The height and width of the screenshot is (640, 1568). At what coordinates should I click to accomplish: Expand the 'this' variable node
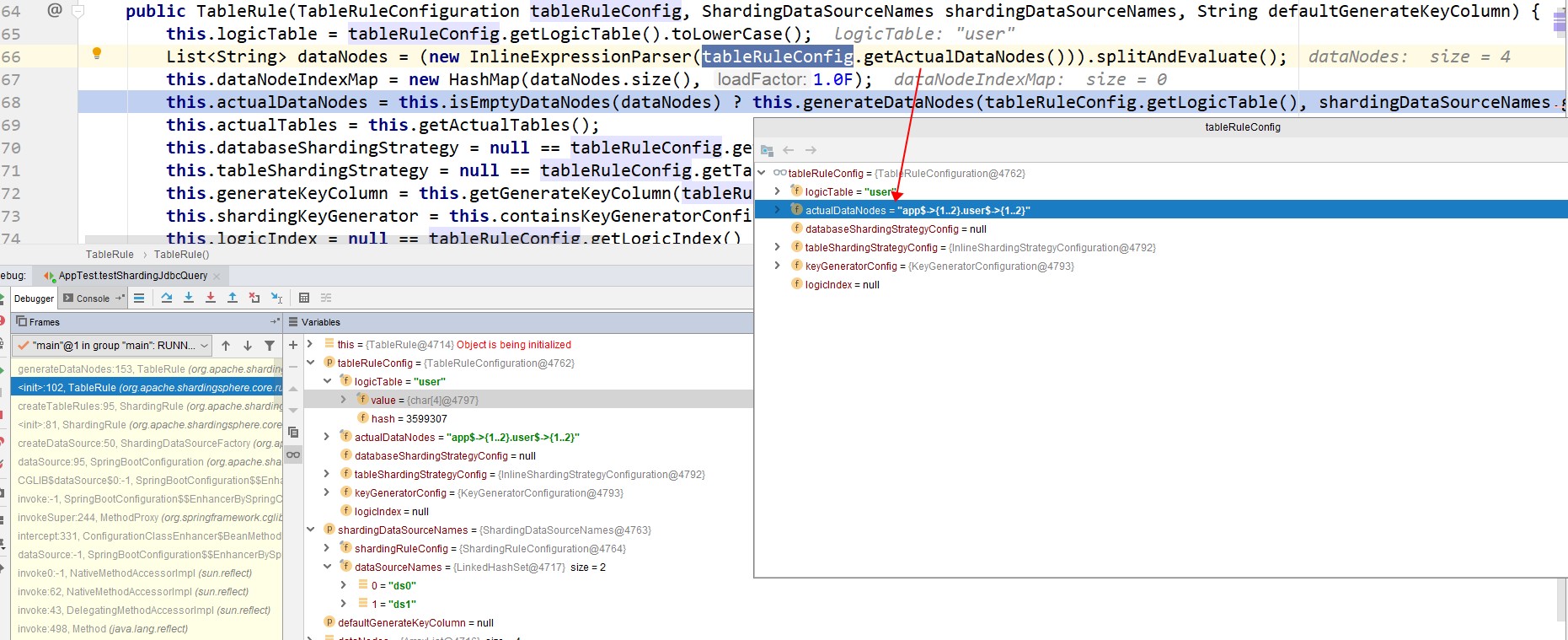click(310, 344)
